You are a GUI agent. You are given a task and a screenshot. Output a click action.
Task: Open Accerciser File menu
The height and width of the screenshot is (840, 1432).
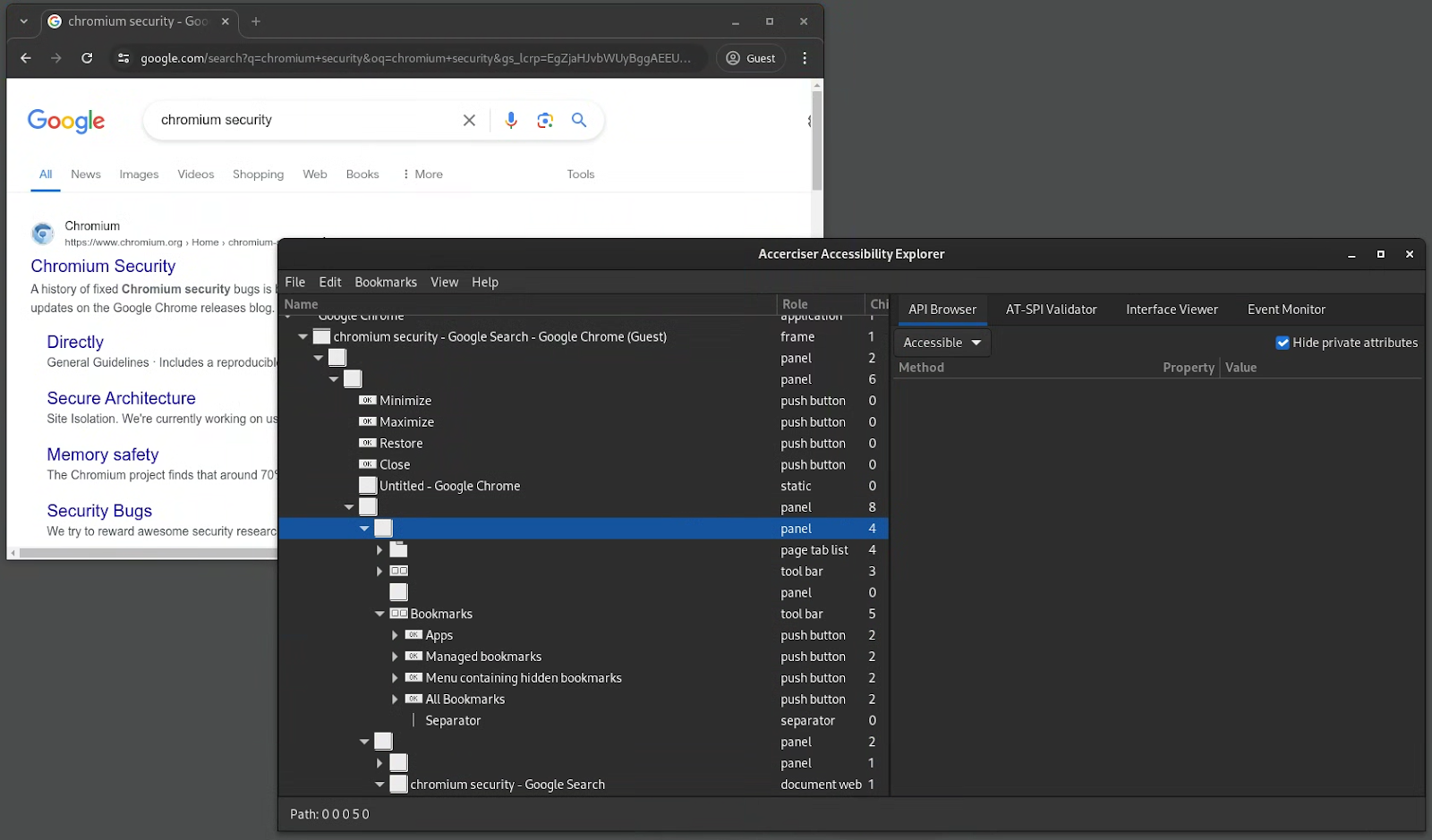pyautogui.click(x=294, y=282)
